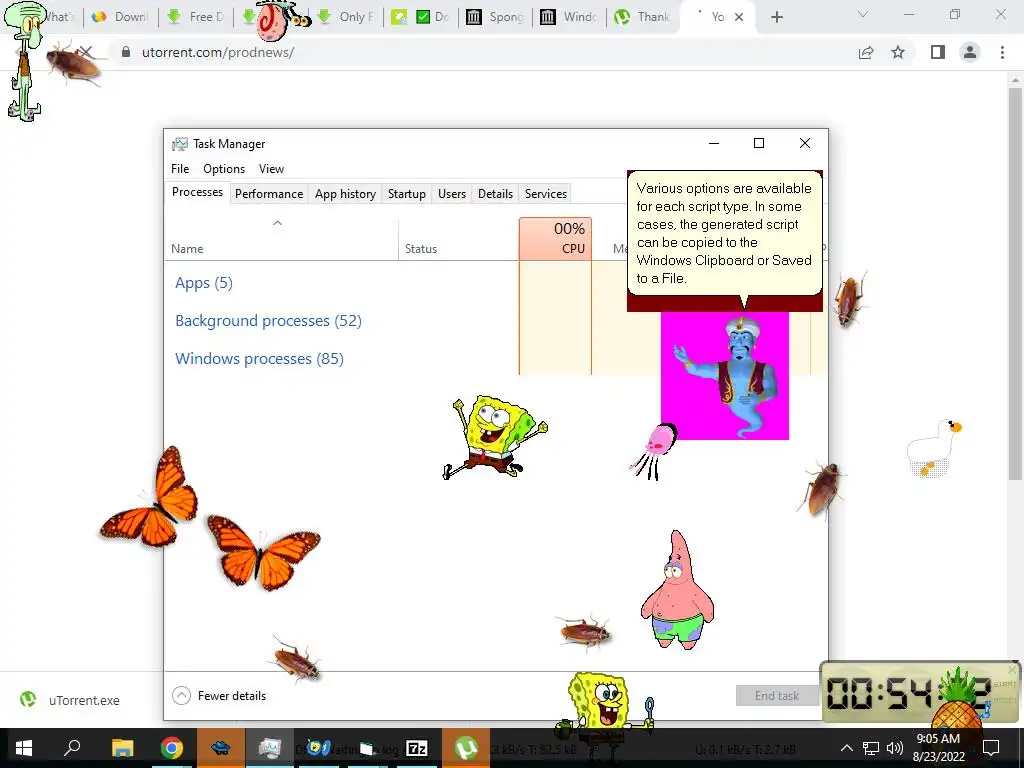
Task: Open the uTorrent taskbar icon
Action: (x=466, y=748)
